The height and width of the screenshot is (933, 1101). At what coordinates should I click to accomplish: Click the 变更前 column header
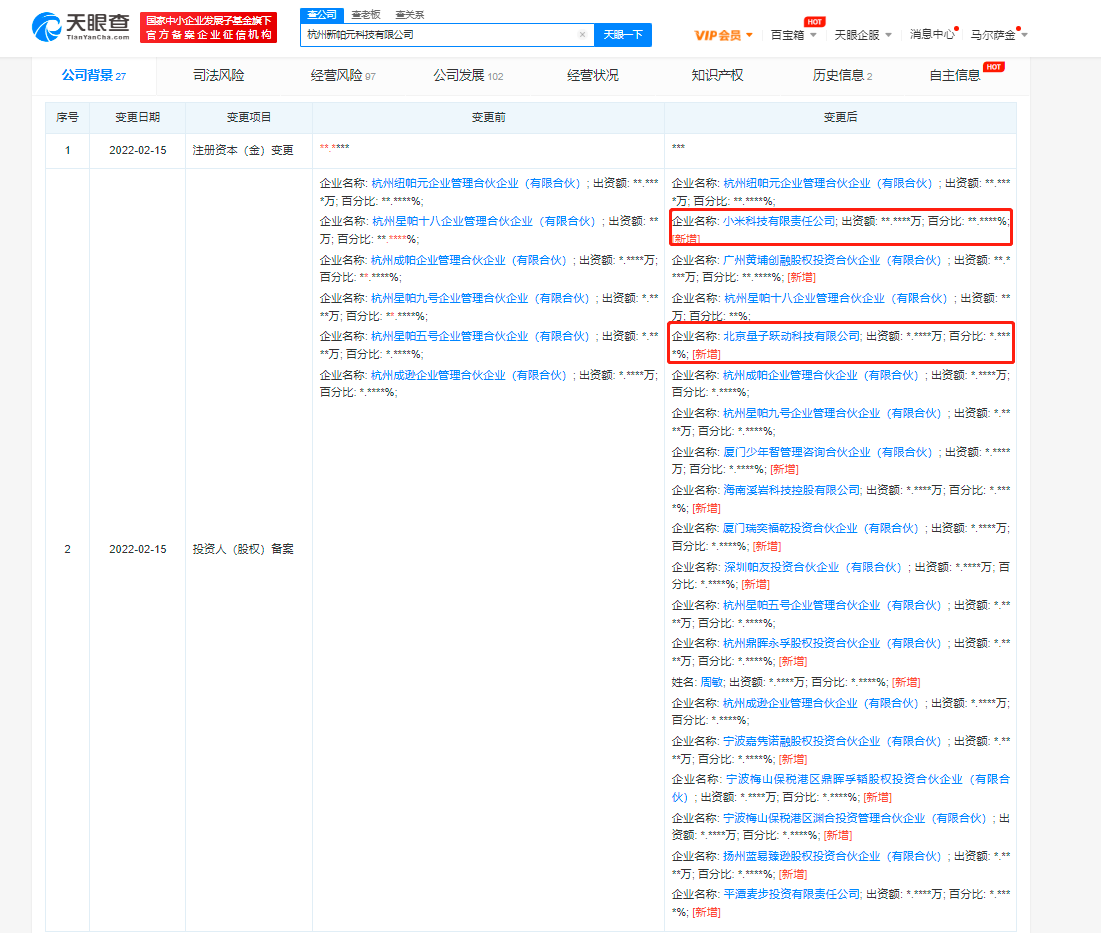[x=489, y=117]
